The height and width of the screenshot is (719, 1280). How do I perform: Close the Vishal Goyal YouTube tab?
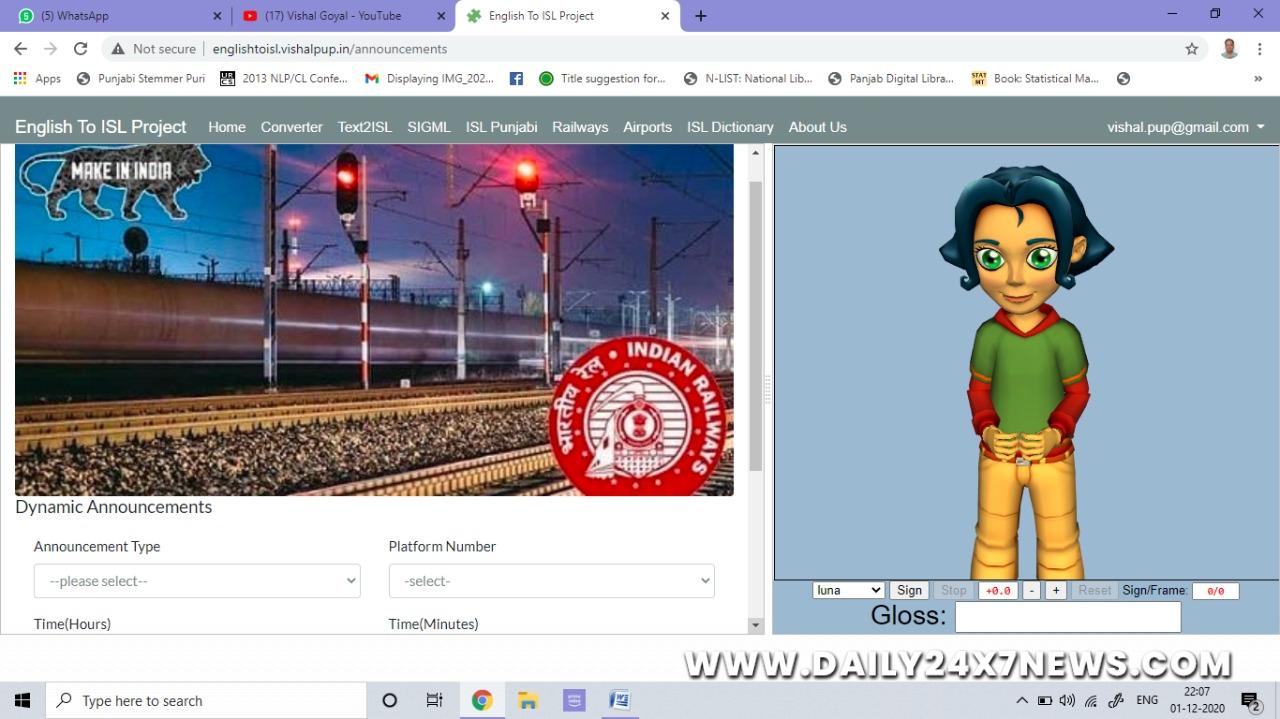coord(441,16)
